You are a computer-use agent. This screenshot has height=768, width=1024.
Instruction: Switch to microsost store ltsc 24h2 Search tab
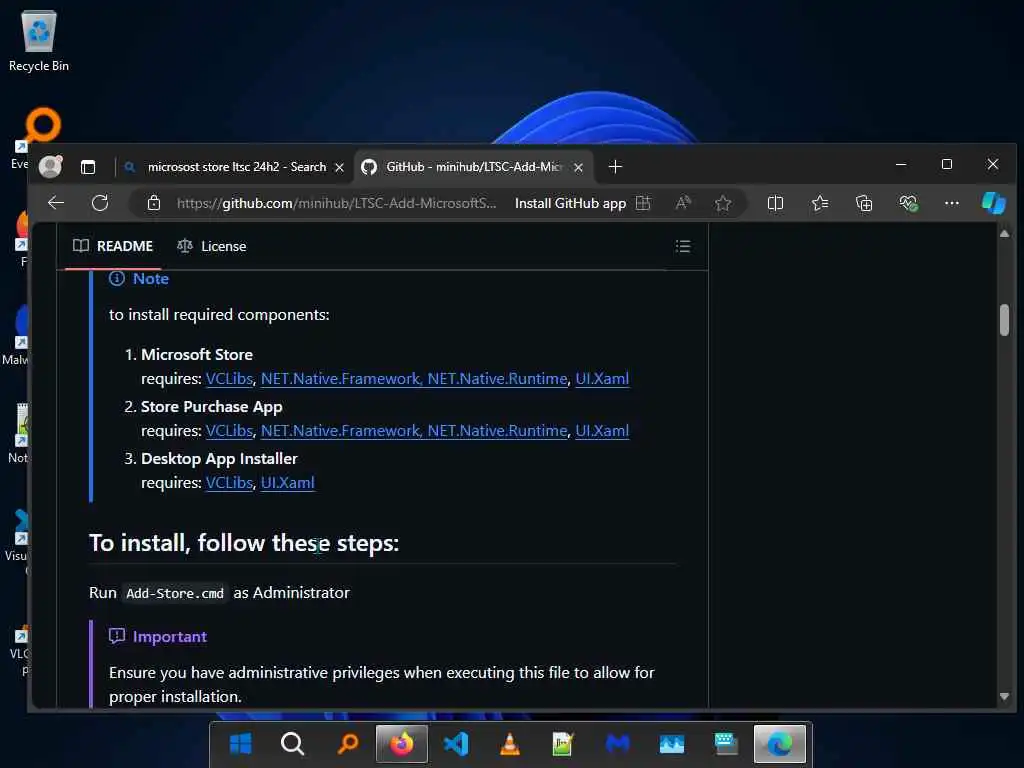pyautogui.click(x=236, y=167)
